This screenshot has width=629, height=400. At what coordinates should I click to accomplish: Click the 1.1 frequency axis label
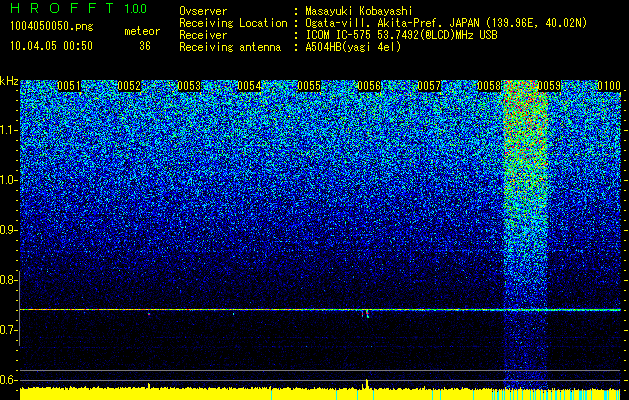click(8, 130)
